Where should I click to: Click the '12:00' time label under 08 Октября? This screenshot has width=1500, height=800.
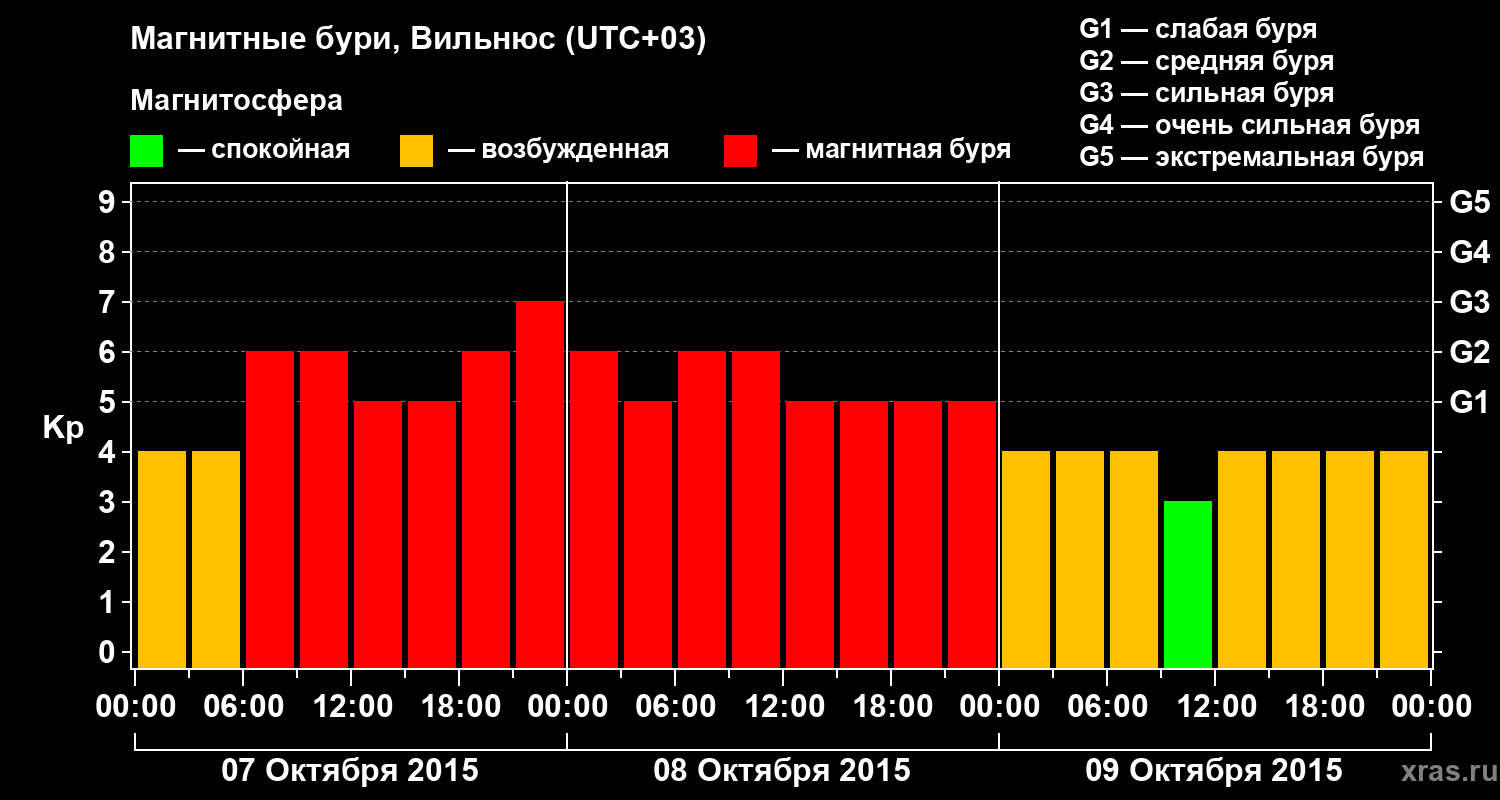783,706
